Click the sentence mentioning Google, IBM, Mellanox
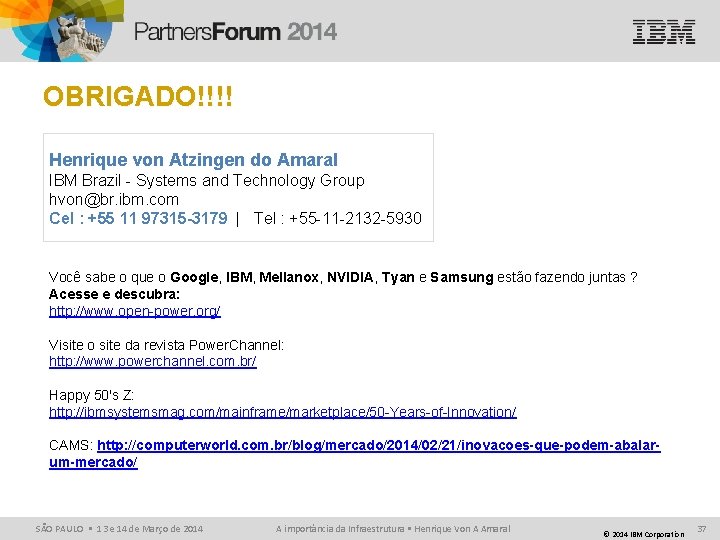Image resolution: width=720 pixels, height=540 pixels. click(343, 277)
